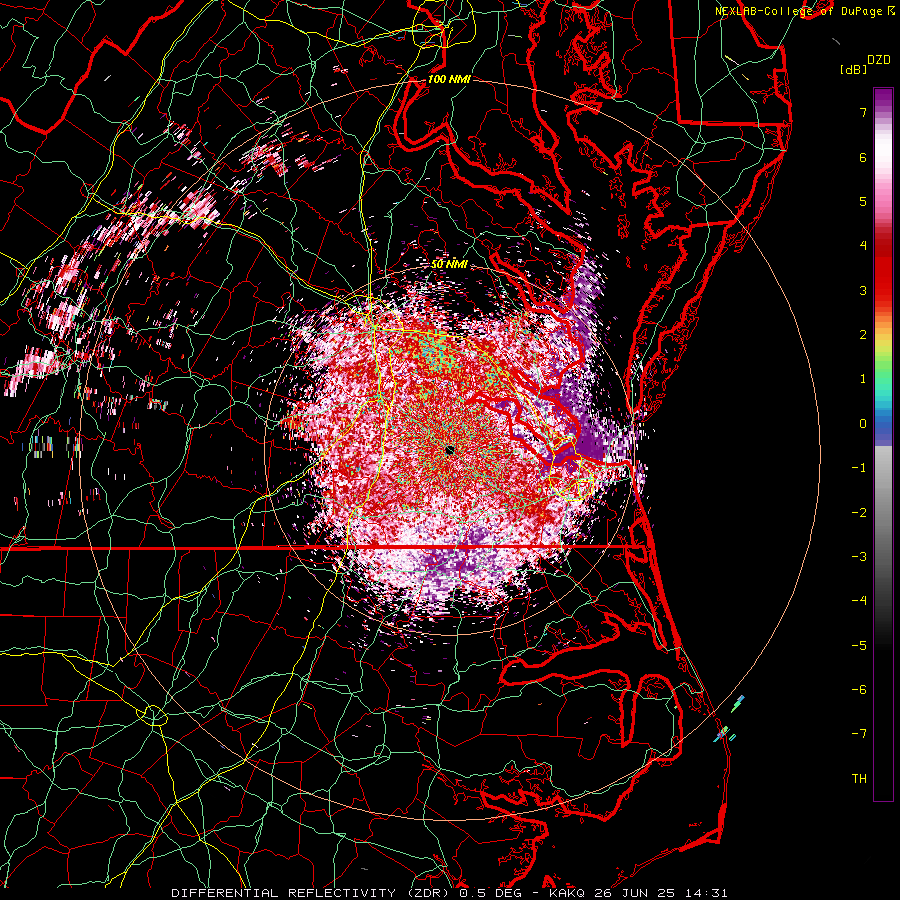Click the -1 value on the scale
This screenshot has width=900, height=900.
(859, 468)
